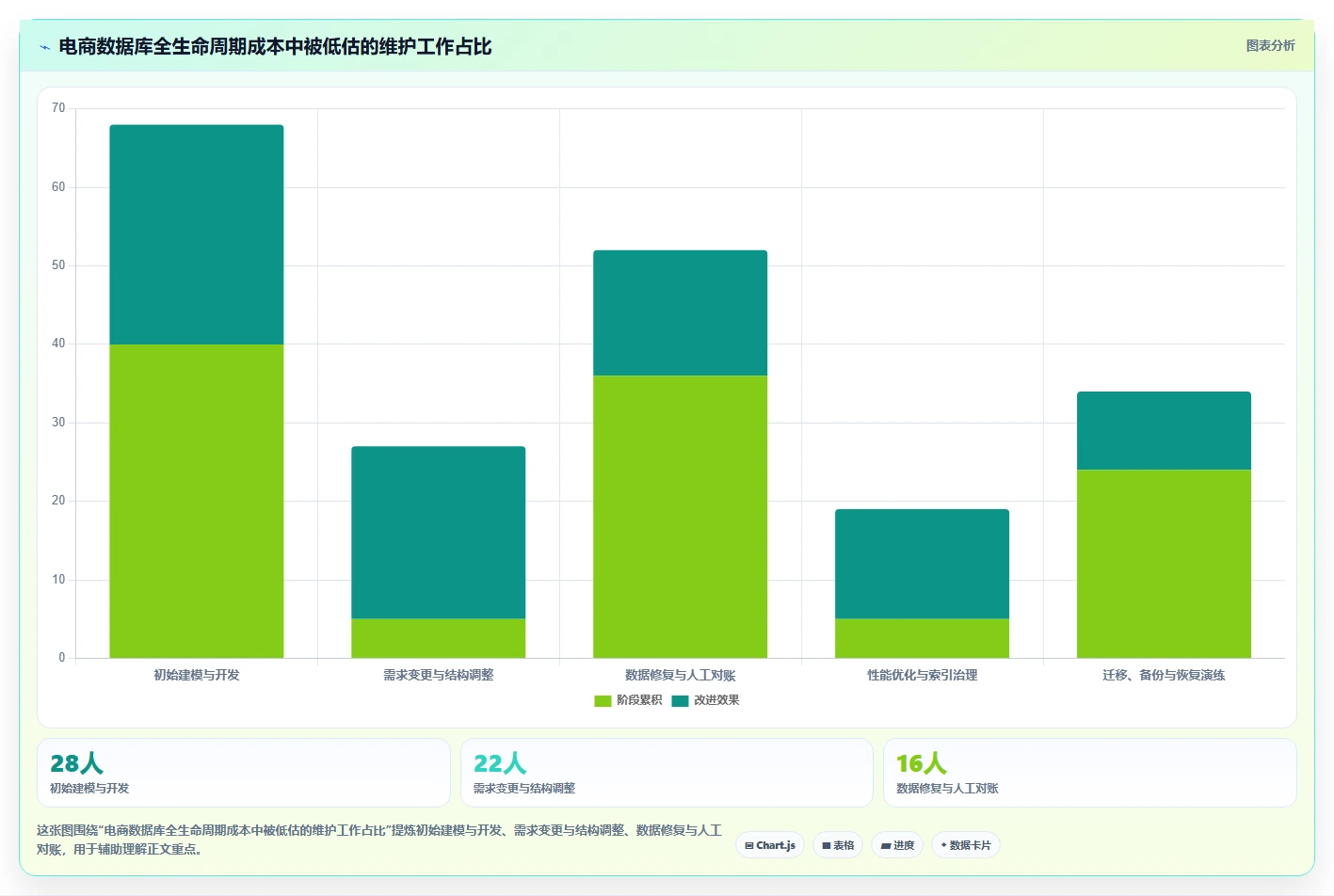Click the y-axis value 10
Image resolution: width=1334 pixels, height=896 pixels.
tap(58, 580)
